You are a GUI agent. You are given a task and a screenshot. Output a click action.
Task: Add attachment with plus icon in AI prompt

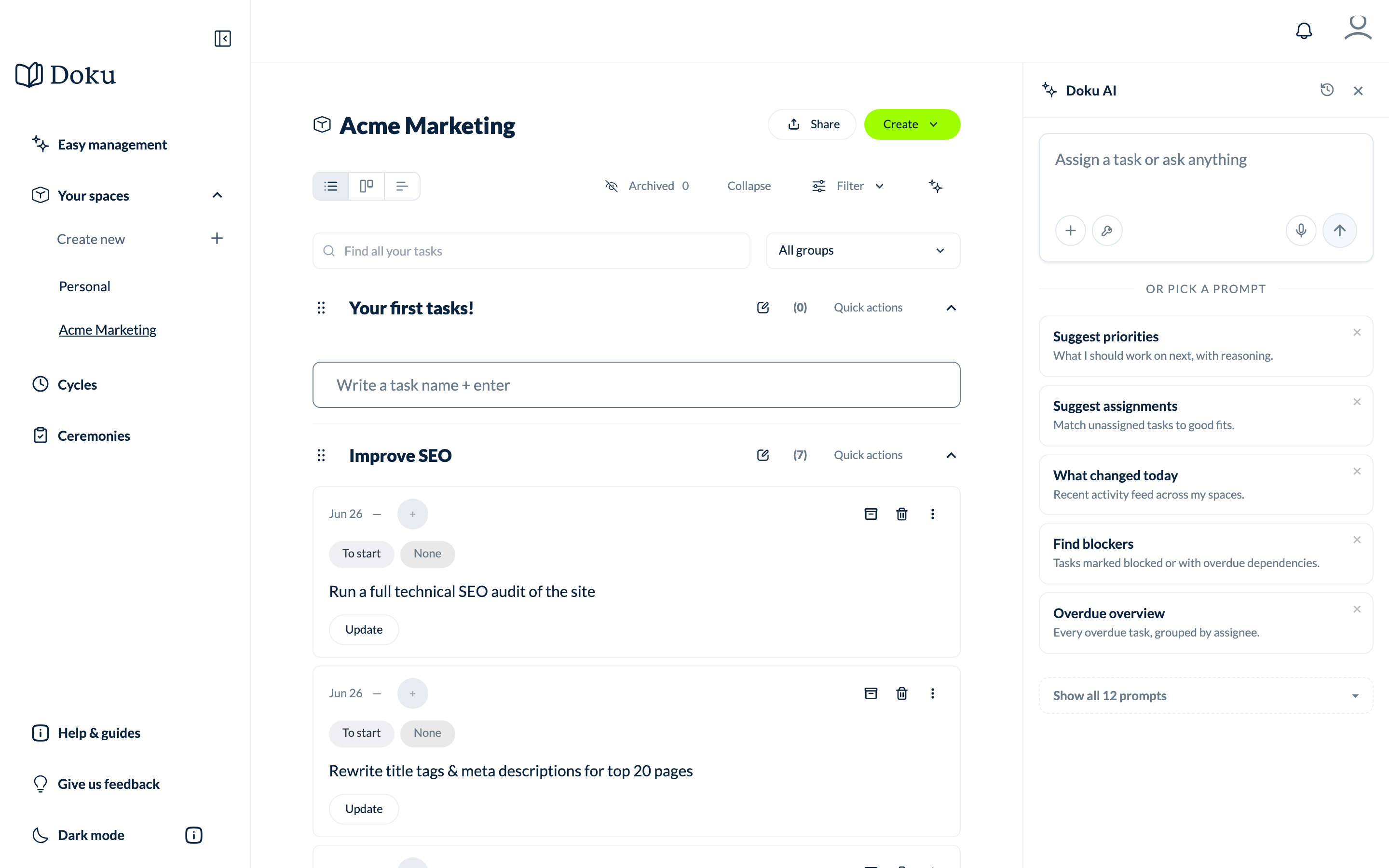[x=1071, y=231]
